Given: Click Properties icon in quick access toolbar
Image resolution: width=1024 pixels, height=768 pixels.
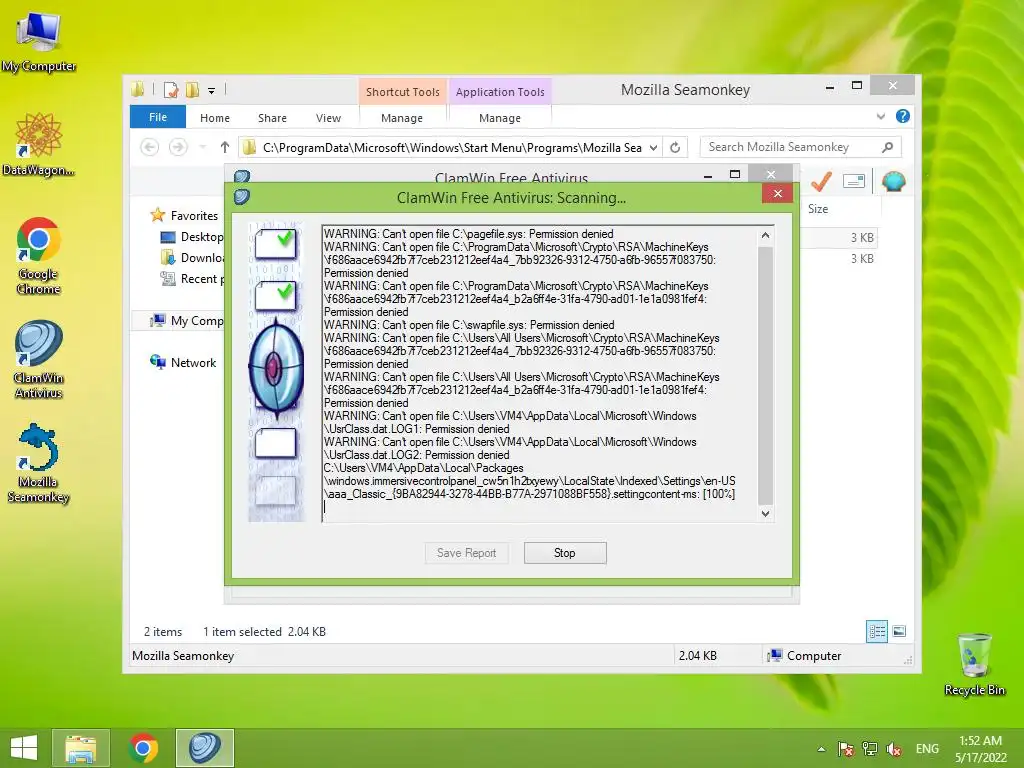Looking at the screenshot, I should click(x=171, y=90).
